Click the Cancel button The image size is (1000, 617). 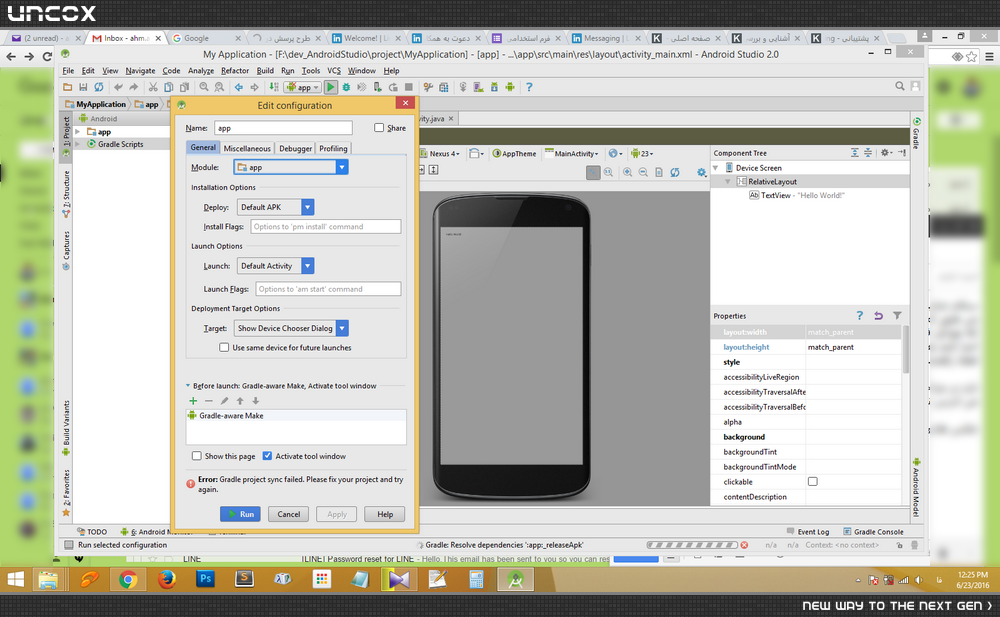(x=288, y=514)
